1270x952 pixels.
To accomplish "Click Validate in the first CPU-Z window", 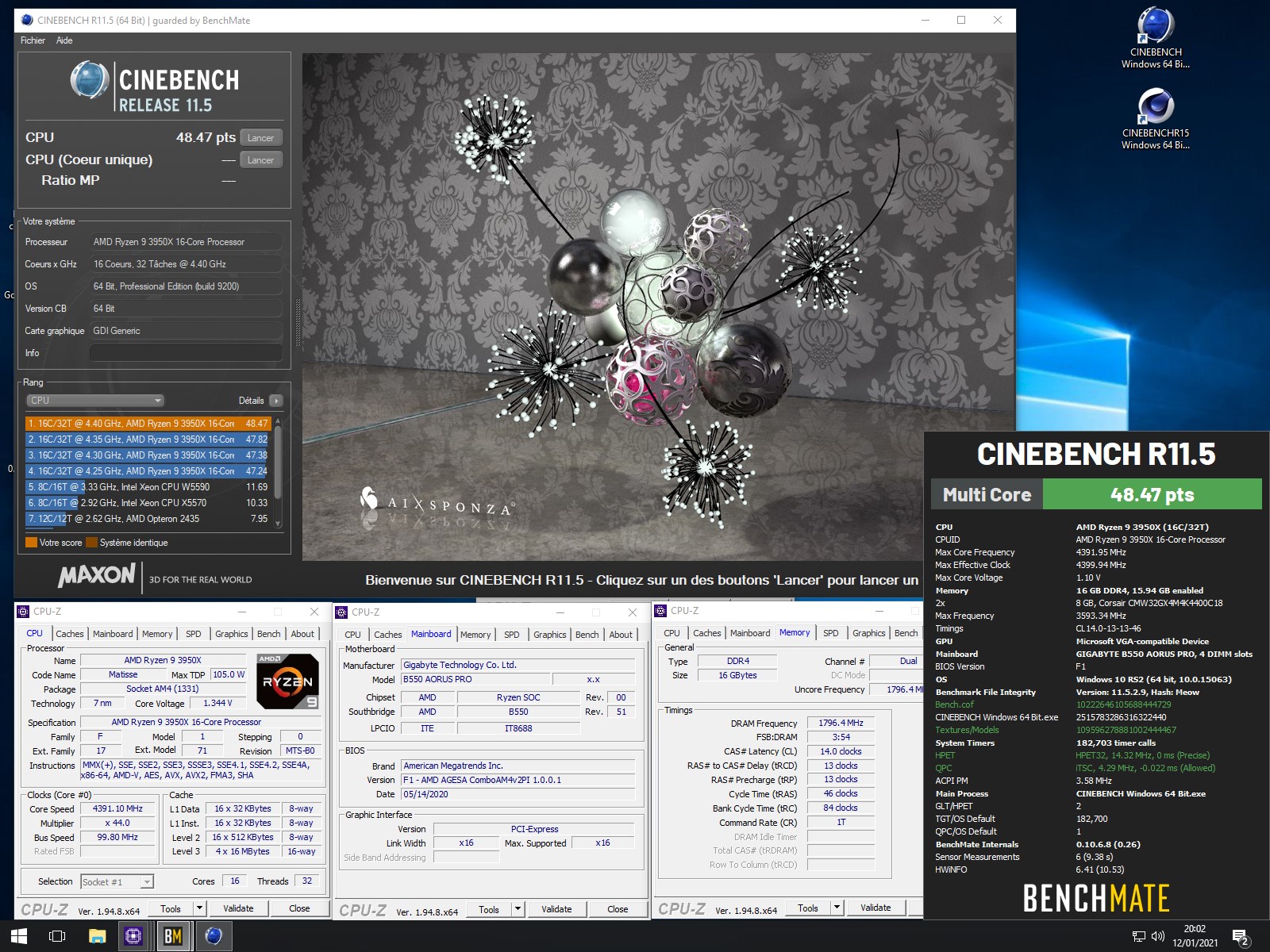I will pos(238,909).
